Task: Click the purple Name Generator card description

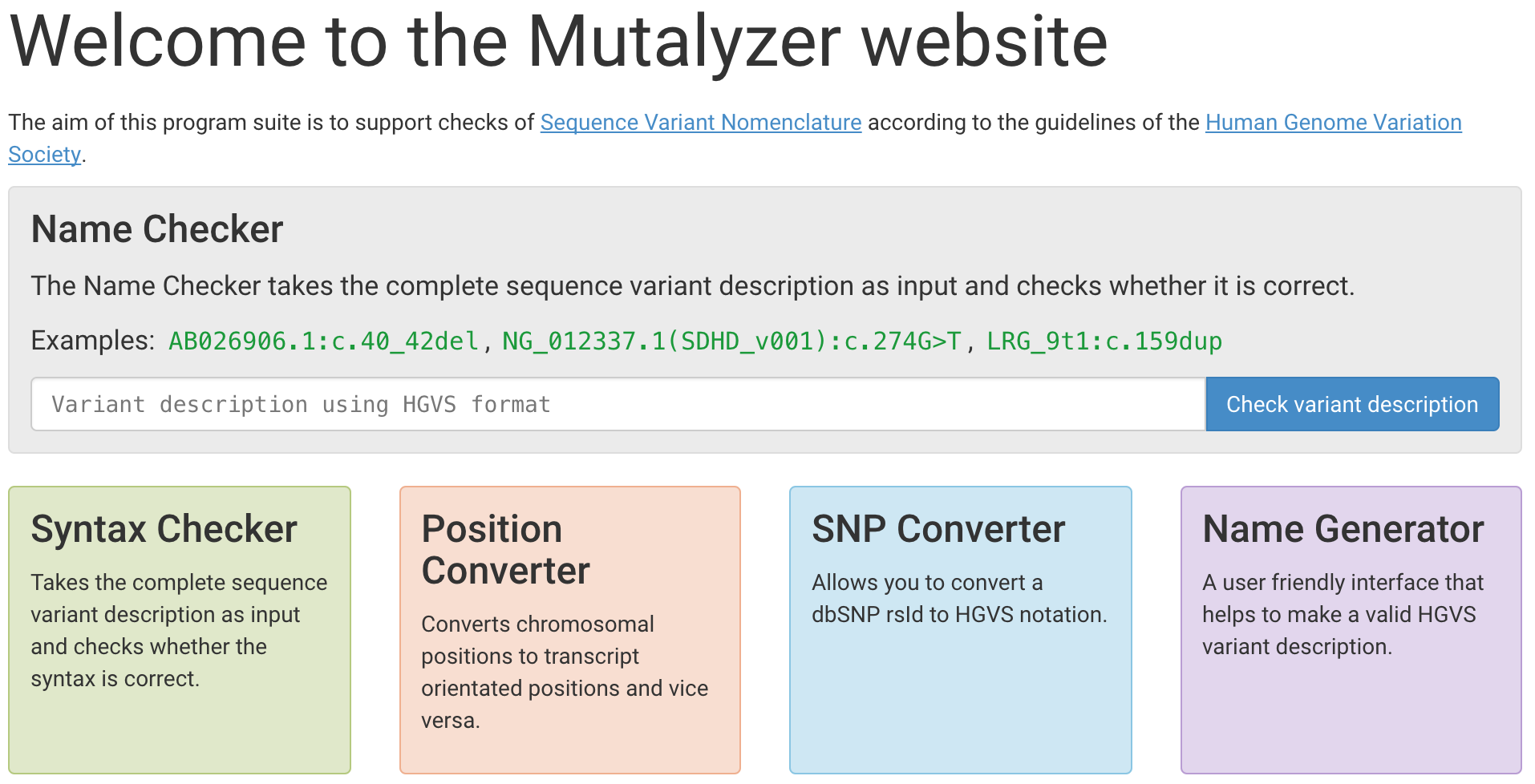Action: [x=1343, y=614]
